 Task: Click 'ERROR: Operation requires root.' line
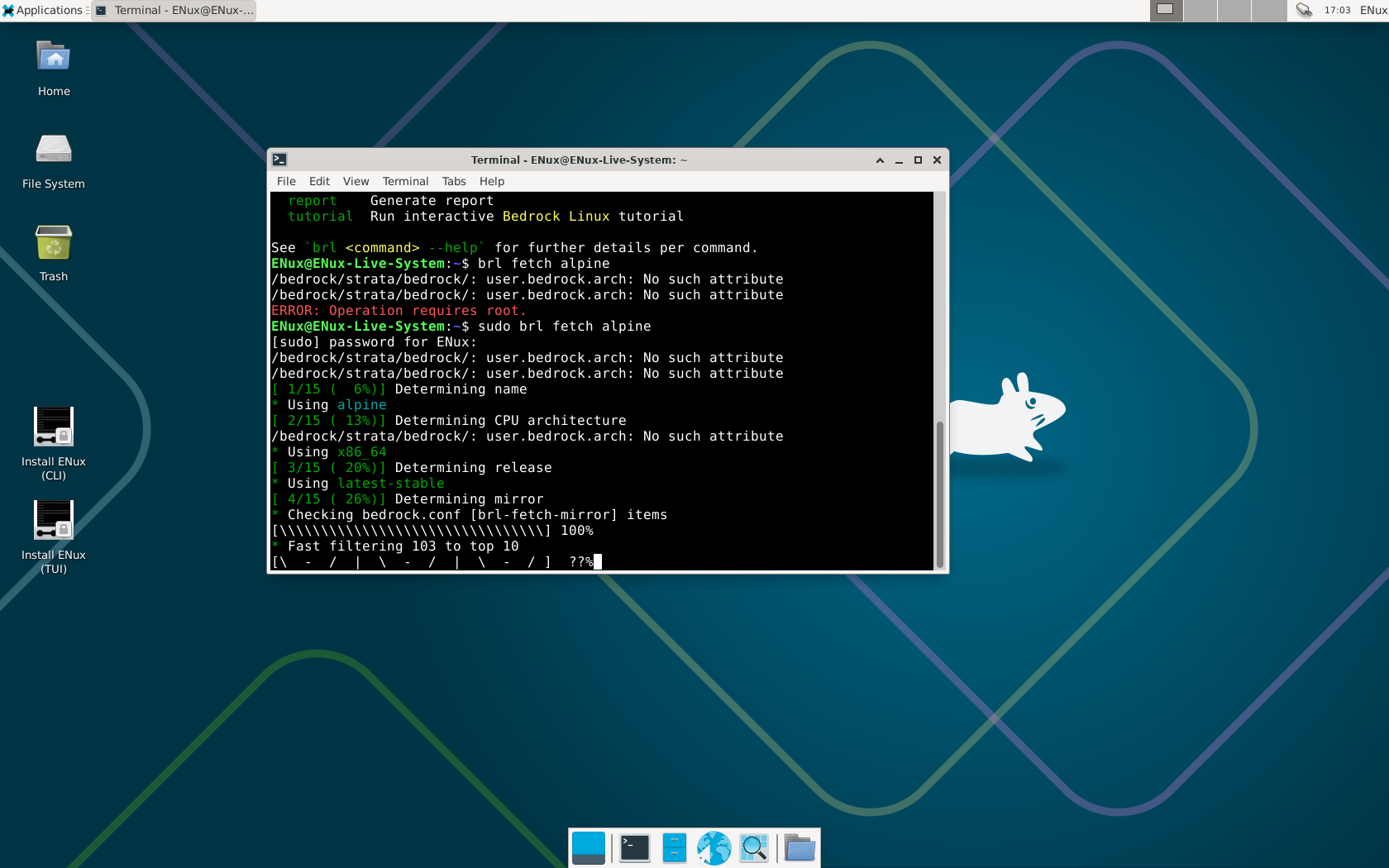(x=399, y=311)
